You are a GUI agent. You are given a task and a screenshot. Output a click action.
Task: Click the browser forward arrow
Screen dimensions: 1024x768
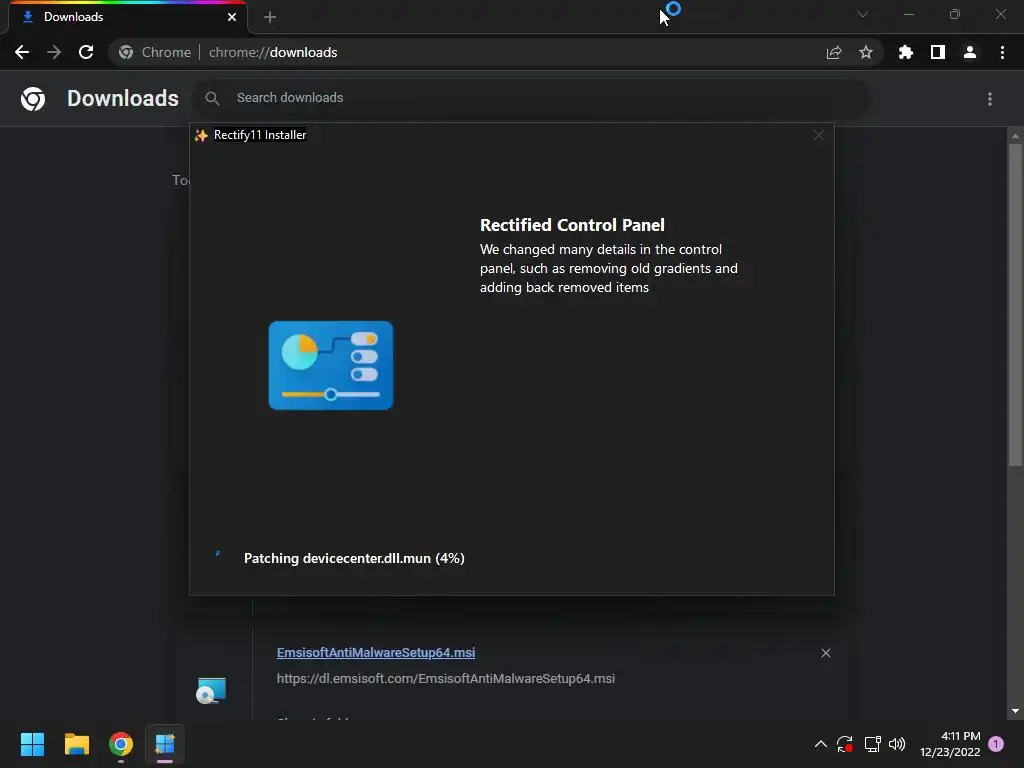tap(54, 52)
